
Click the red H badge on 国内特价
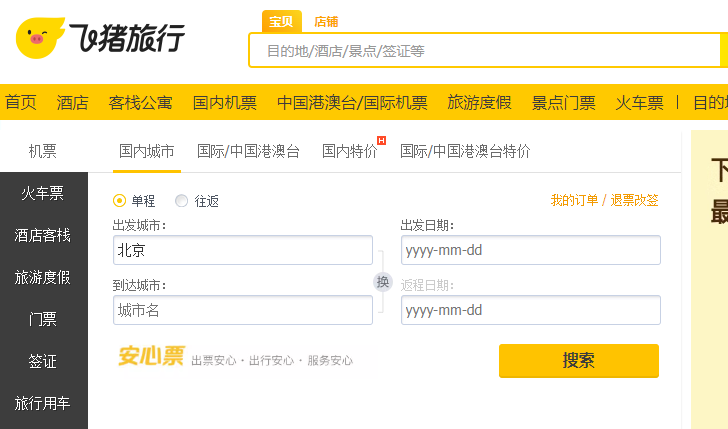(382, 140)
